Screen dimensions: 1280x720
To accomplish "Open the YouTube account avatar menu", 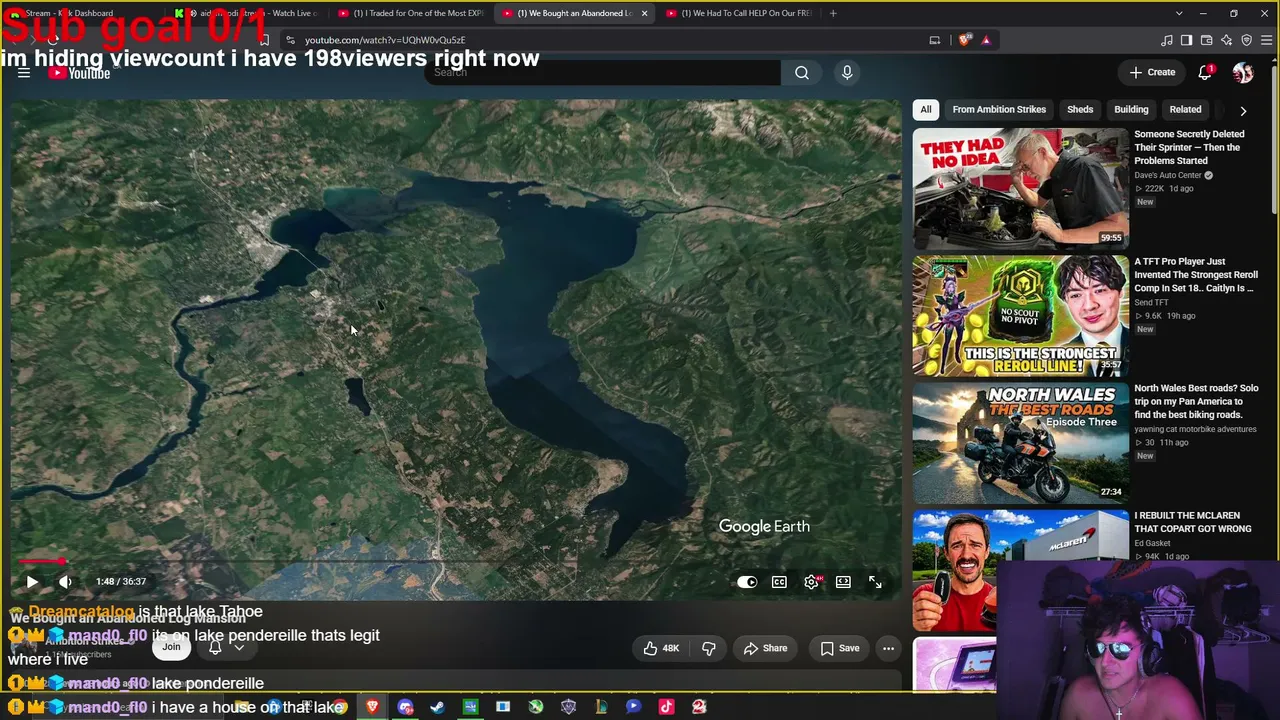I will 1243,72.
